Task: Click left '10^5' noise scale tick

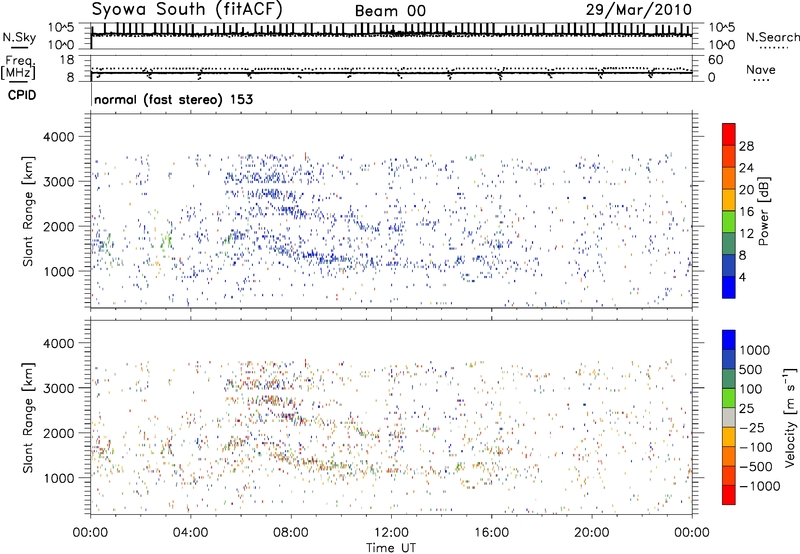Action: (61, 27)
